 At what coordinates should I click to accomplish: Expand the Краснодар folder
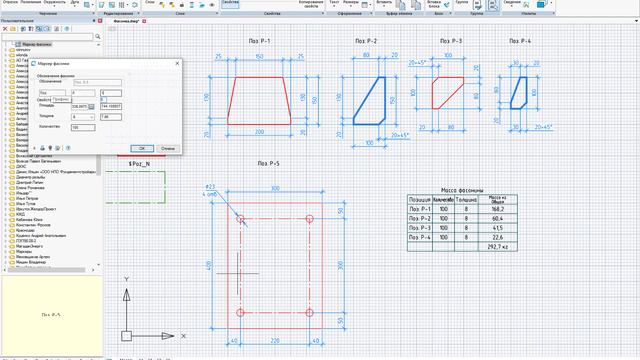pyautogui.click(x=6, y=230)
